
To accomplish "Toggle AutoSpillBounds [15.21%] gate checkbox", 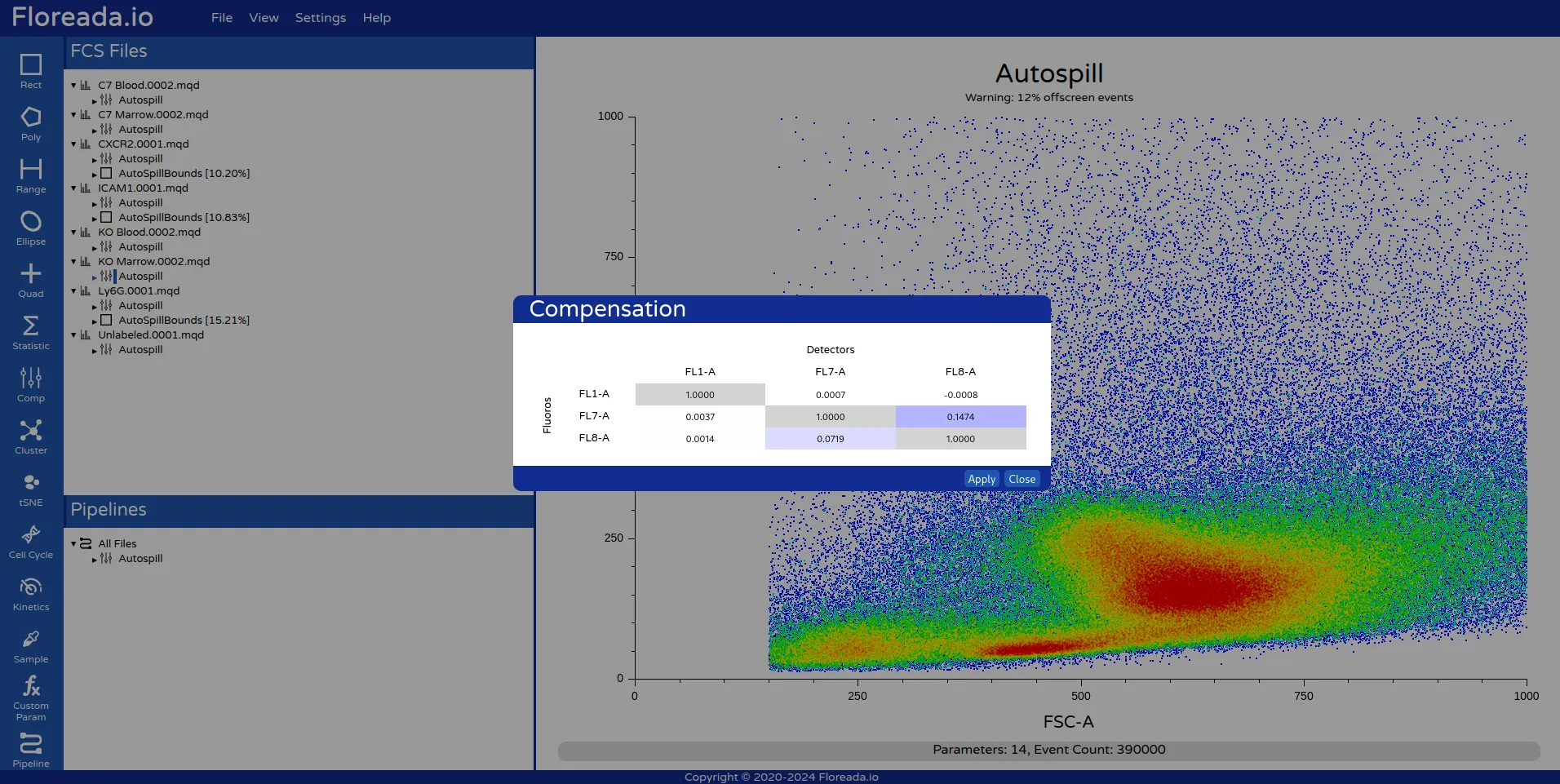I will (x=106, y=321).
